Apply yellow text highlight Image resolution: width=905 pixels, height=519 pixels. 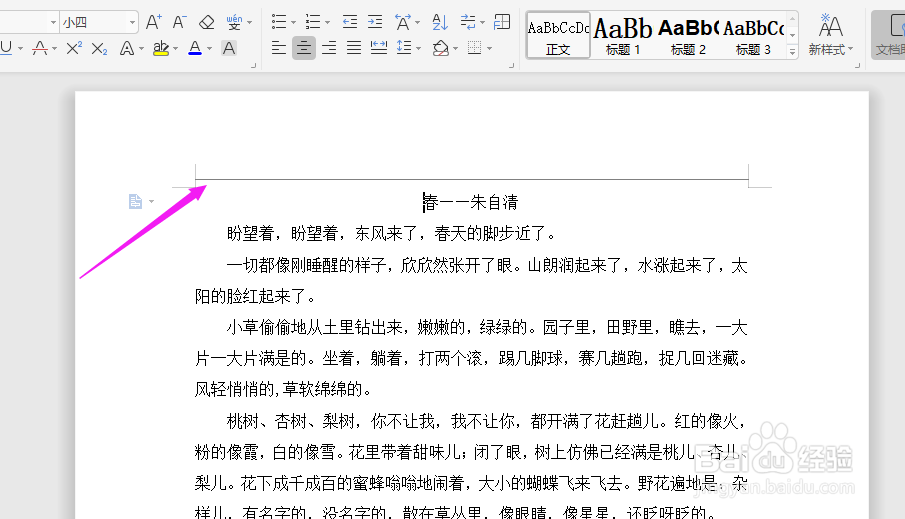click(x=161, y=48)
